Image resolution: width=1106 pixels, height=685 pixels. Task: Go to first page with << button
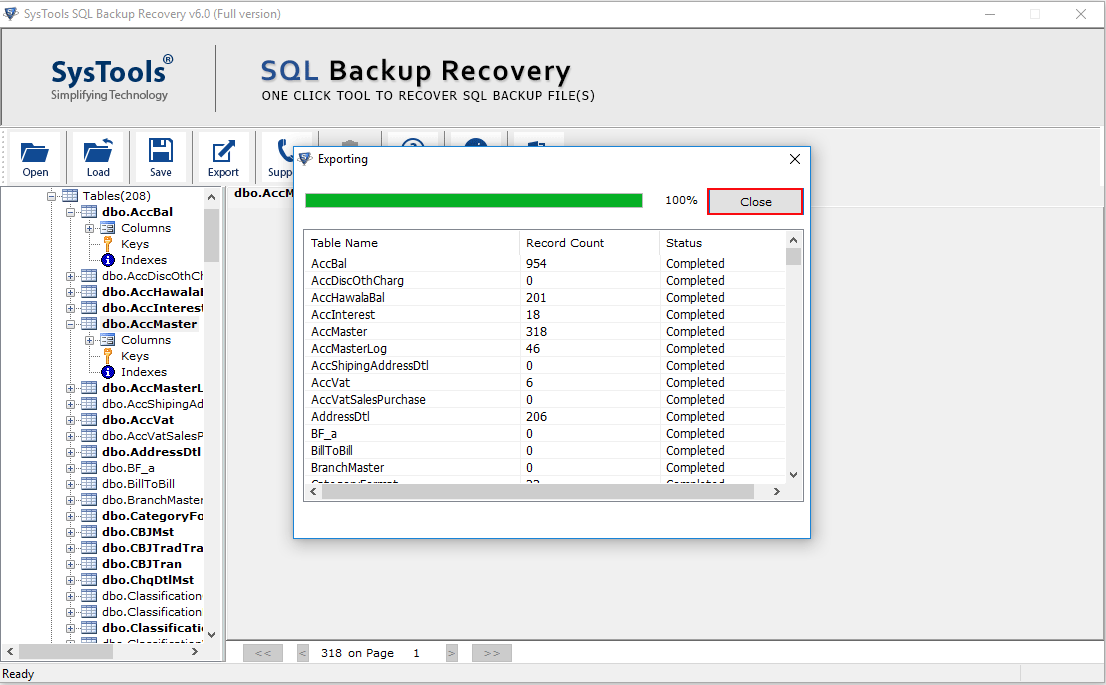click(262, 653)
